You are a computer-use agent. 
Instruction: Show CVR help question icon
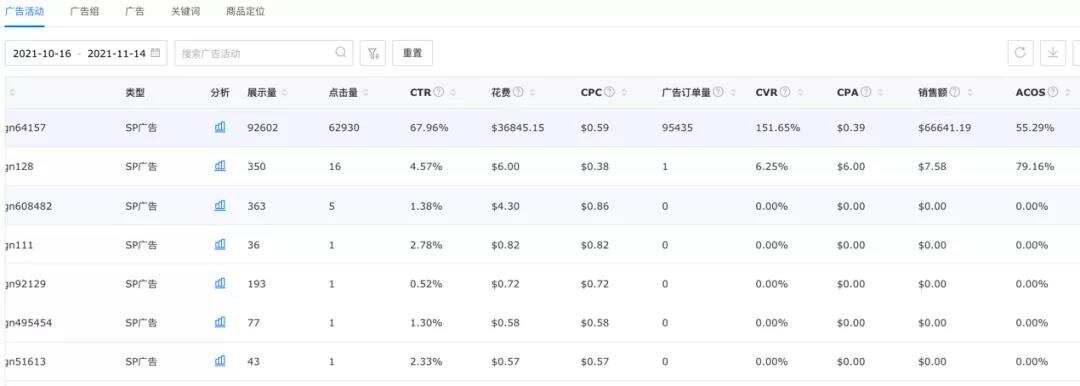tap(784, 92)
